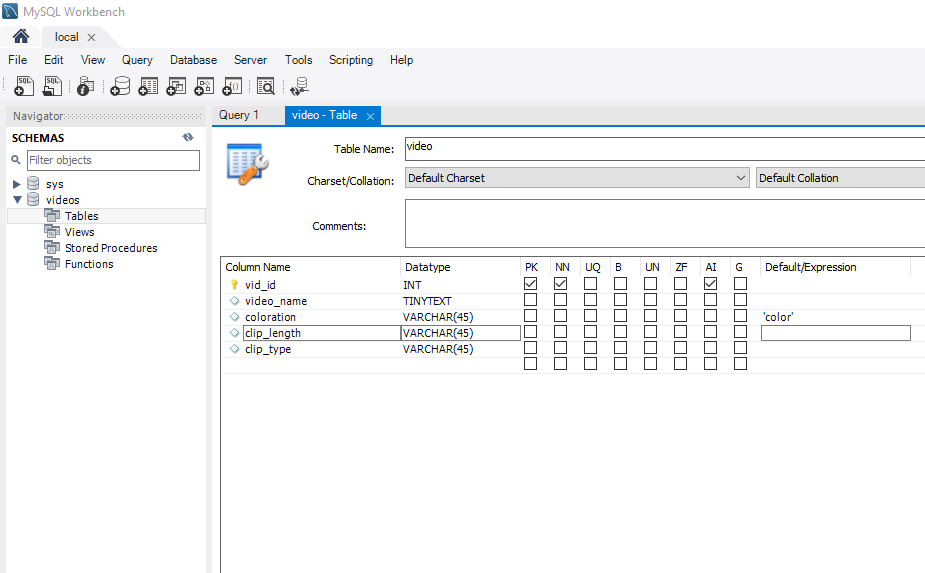Create a new function icon
The width and height of the screenshot is (925, 573).
(232, 86)
